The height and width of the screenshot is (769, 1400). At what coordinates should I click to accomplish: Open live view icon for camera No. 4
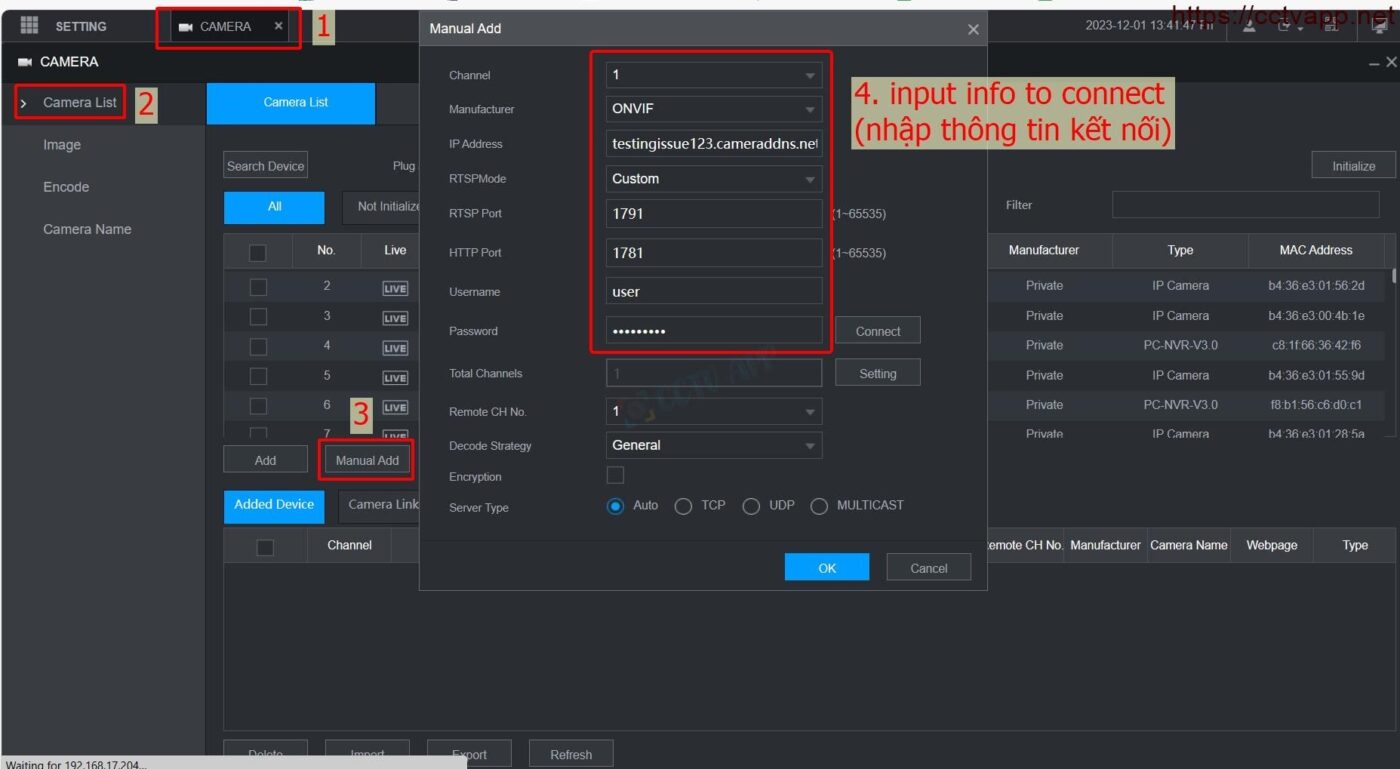point(395,348)
